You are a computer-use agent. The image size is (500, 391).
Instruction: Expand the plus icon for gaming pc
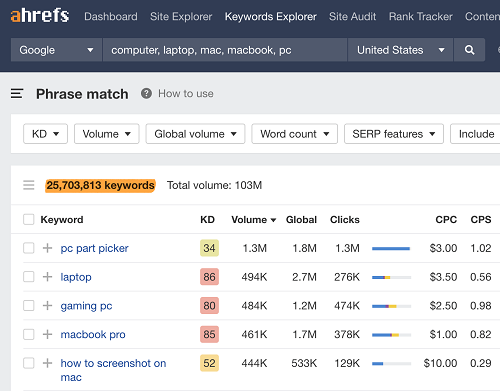[47, 305]
